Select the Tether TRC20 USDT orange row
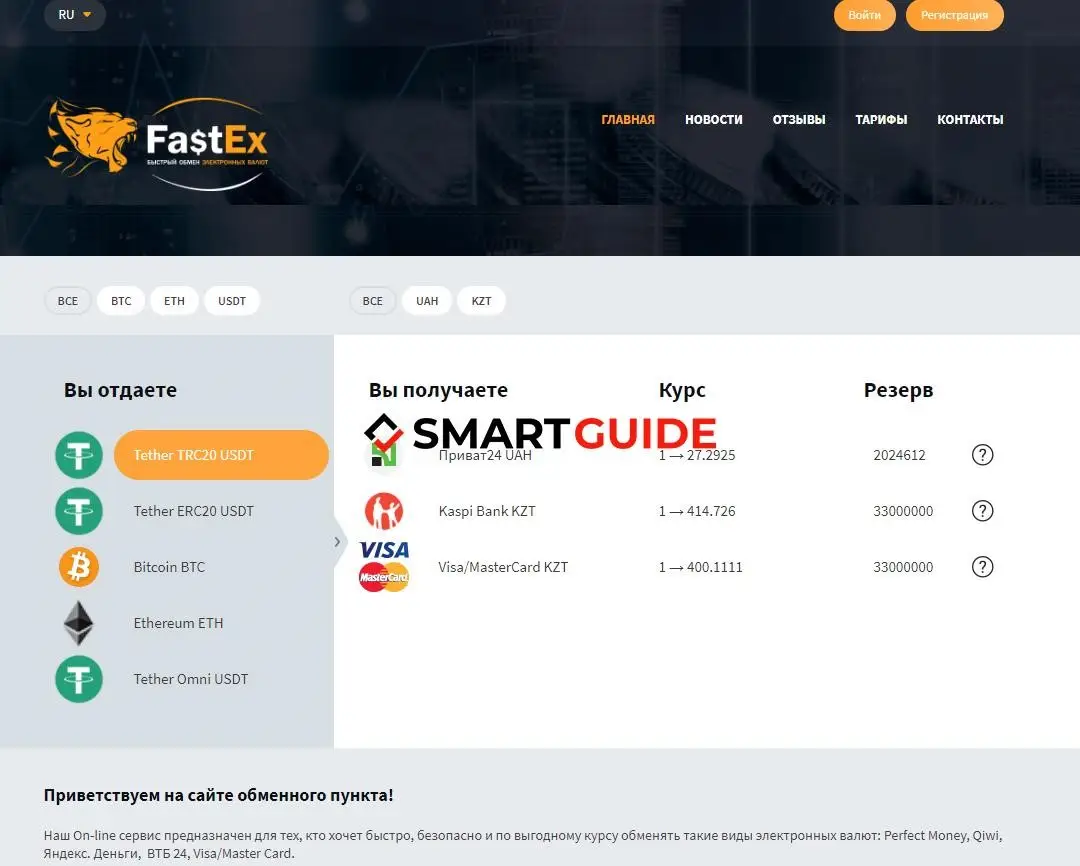1080x866 pixels. 221,455
